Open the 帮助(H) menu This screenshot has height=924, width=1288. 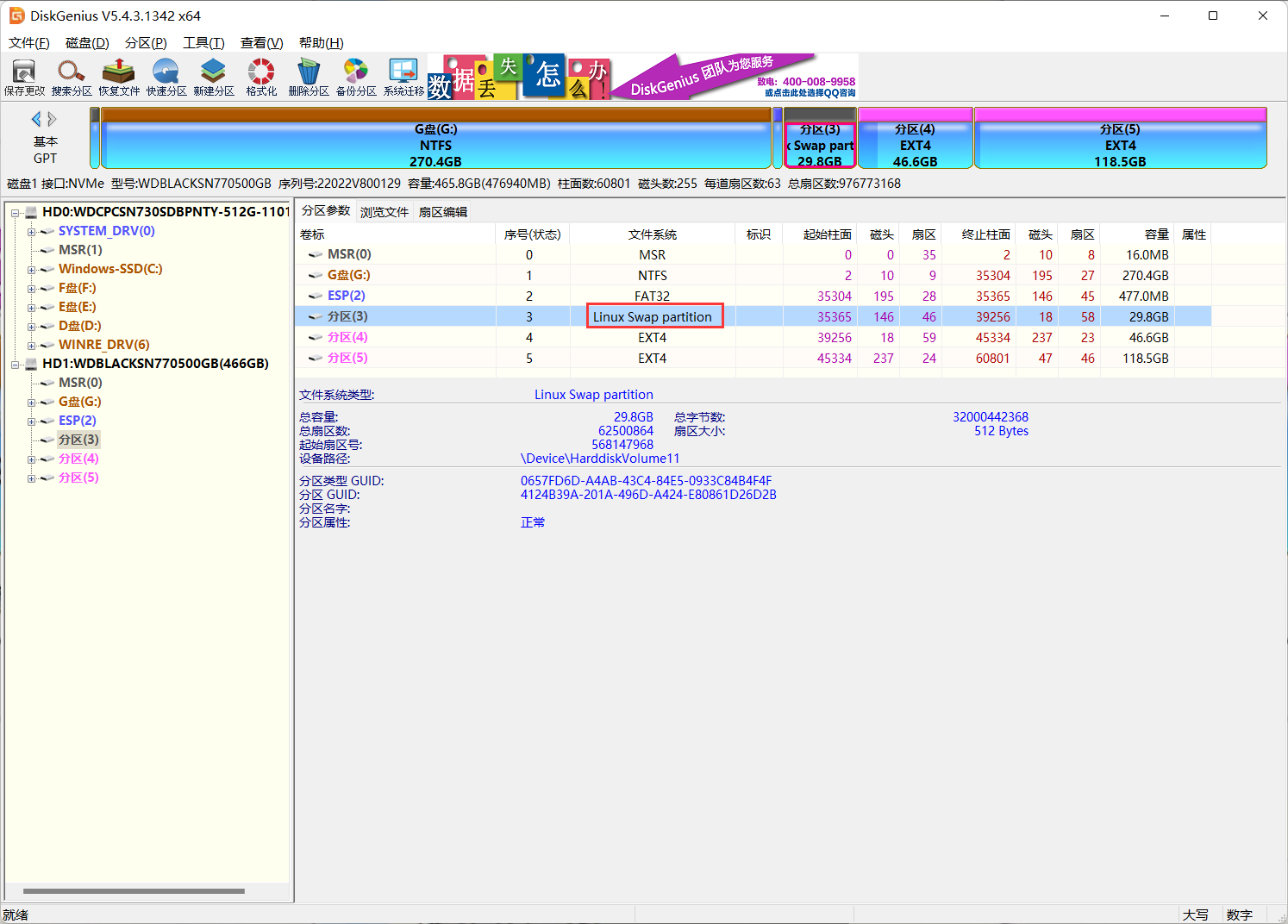321,43
